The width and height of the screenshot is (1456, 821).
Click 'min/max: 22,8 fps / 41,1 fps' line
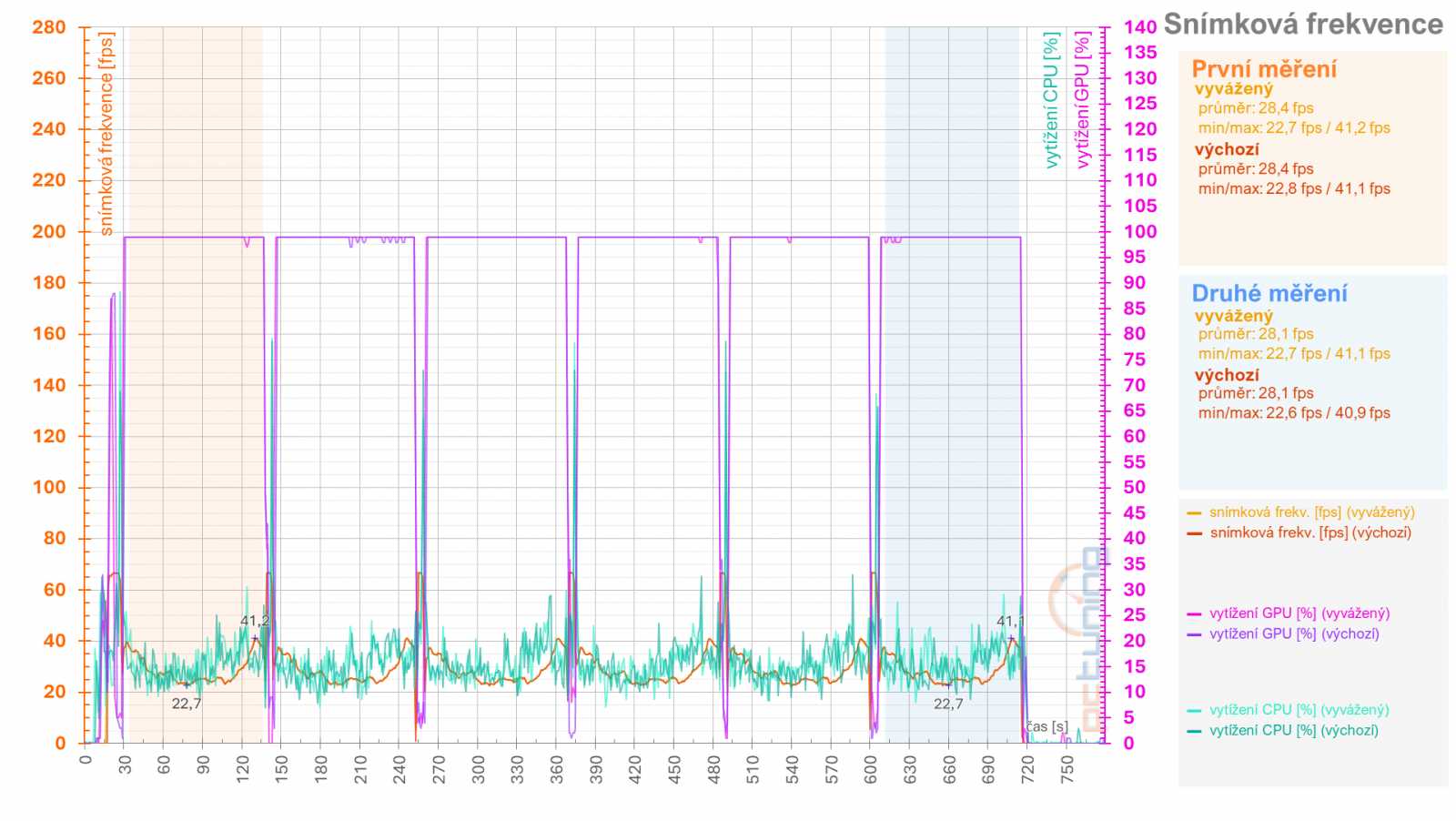1294,188
